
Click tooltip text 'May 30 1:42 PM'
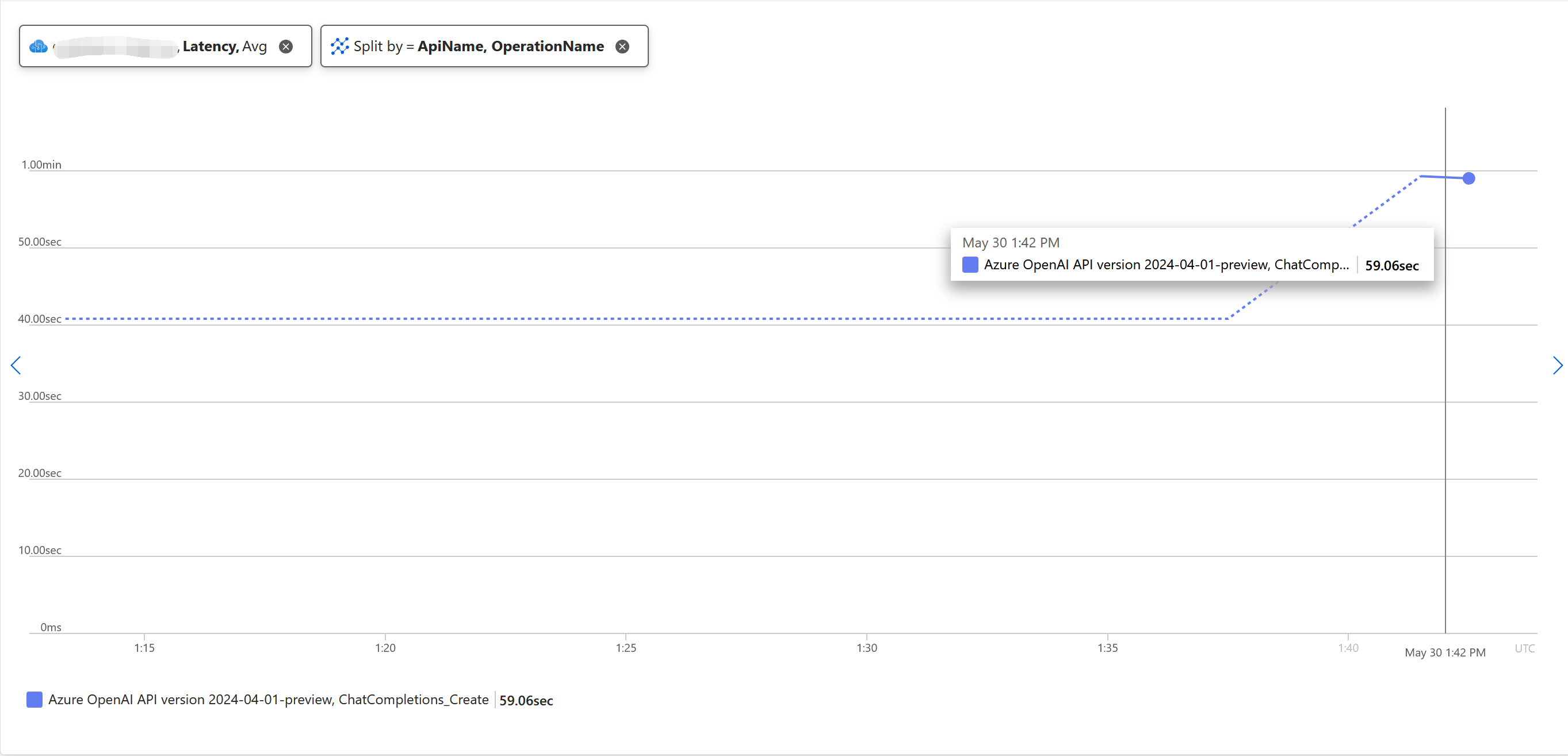[1011, 242]
